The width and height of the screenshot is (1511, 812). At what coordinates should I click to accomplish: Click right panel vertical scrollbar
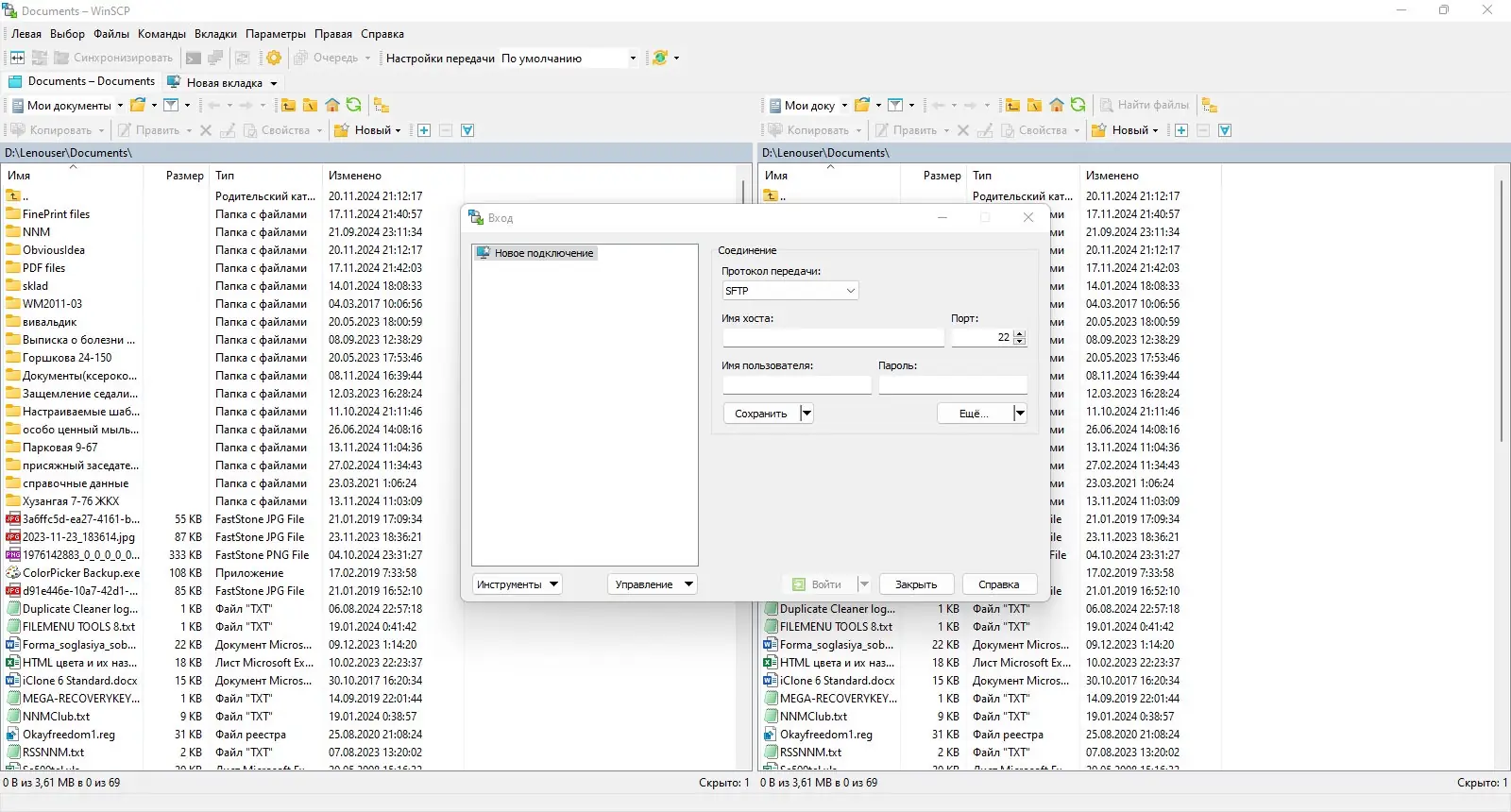pos(1501,312)
